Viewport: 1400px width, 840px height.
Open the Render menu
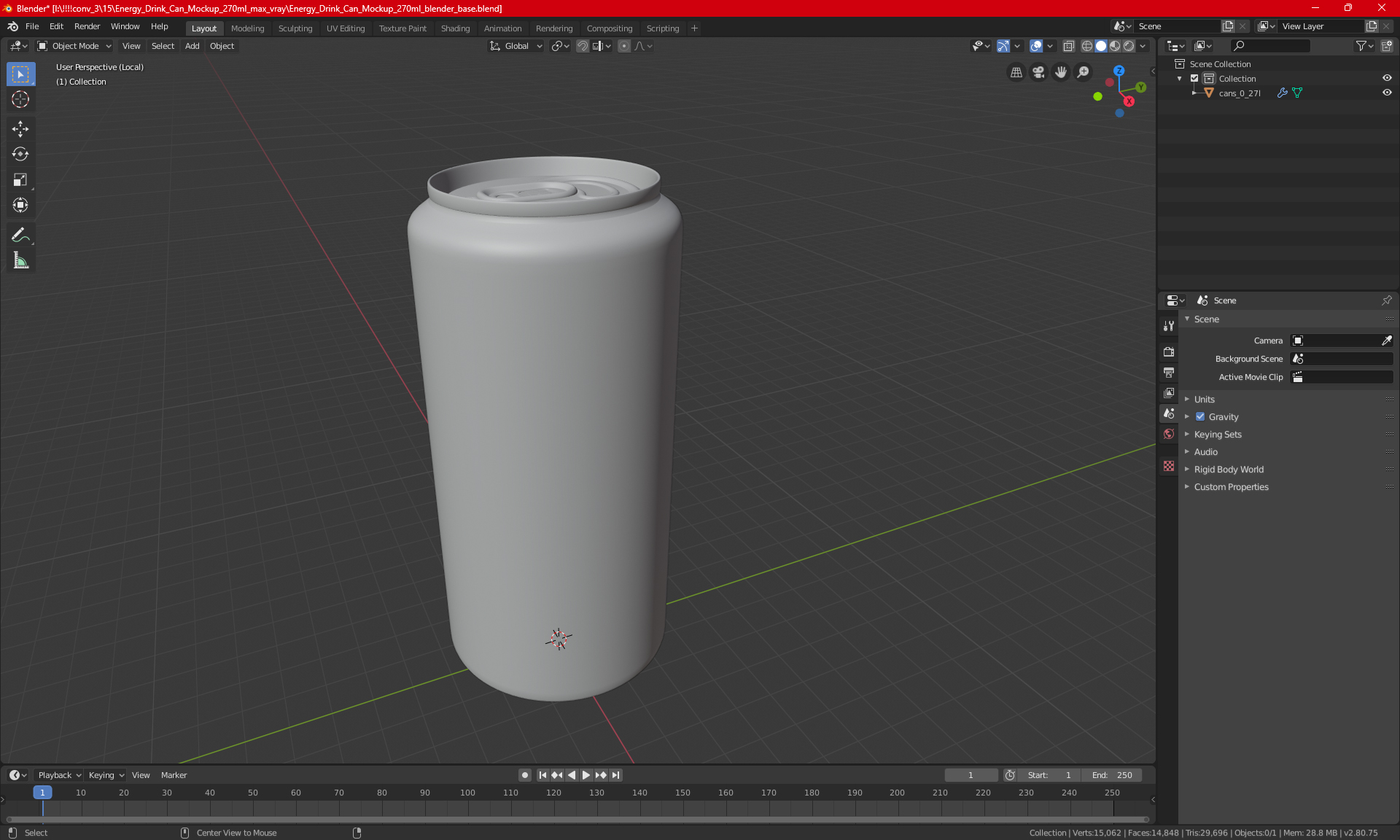(x=87, y=26)
